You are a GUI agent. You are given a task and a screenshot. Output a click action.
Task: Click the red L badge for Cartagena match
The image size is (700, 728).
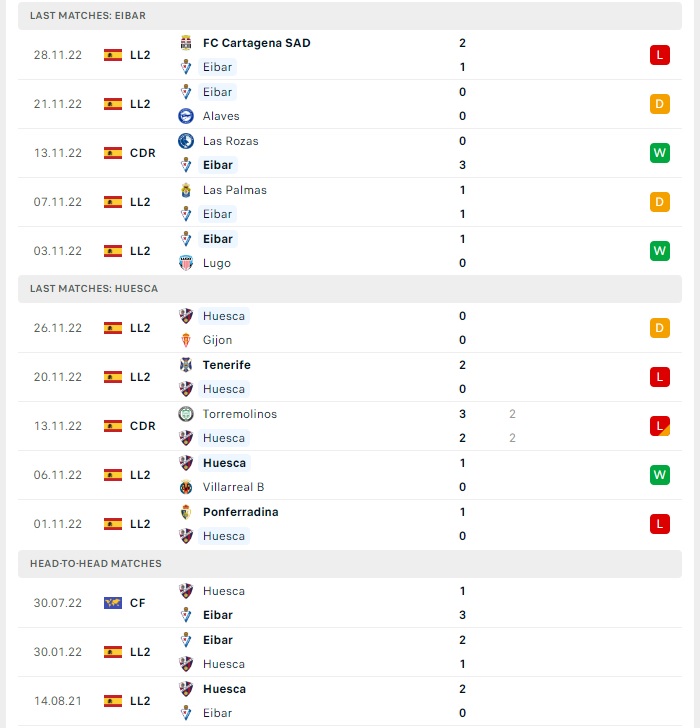tap(660, 55)
